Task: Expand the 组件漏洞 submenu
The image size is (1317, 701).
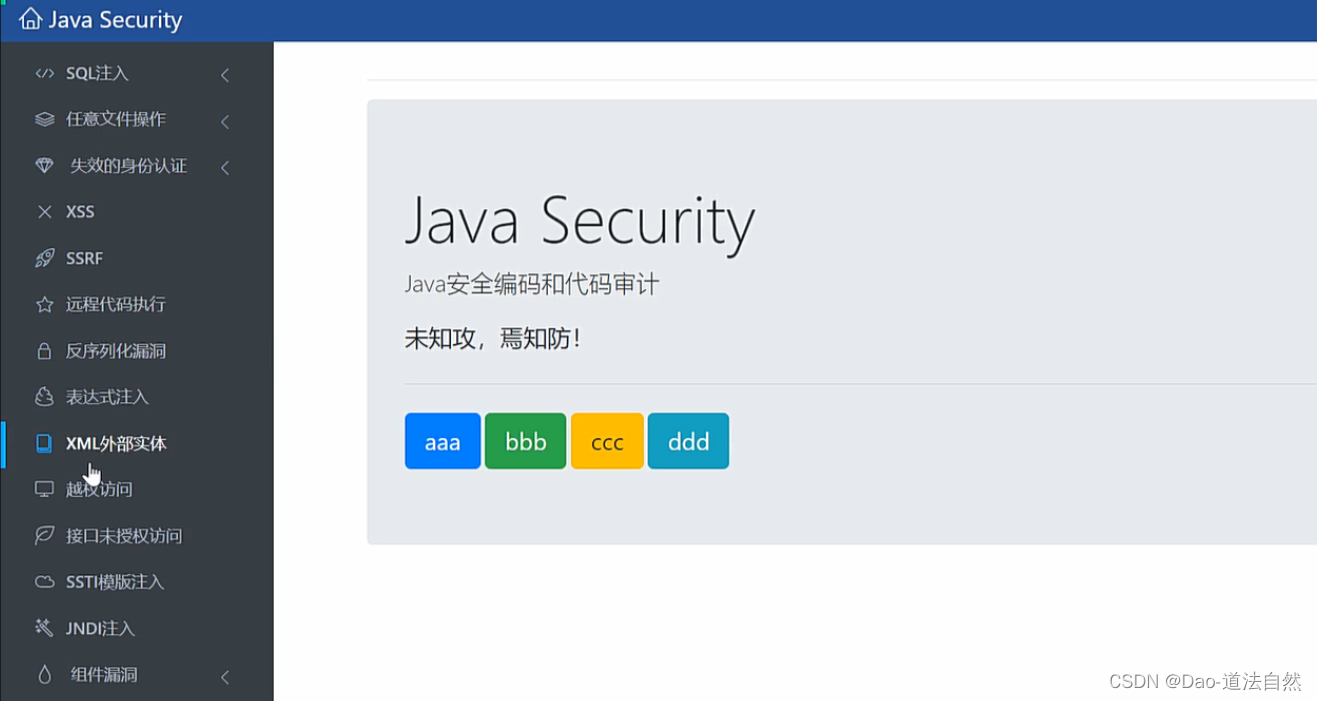Action: 225,676
